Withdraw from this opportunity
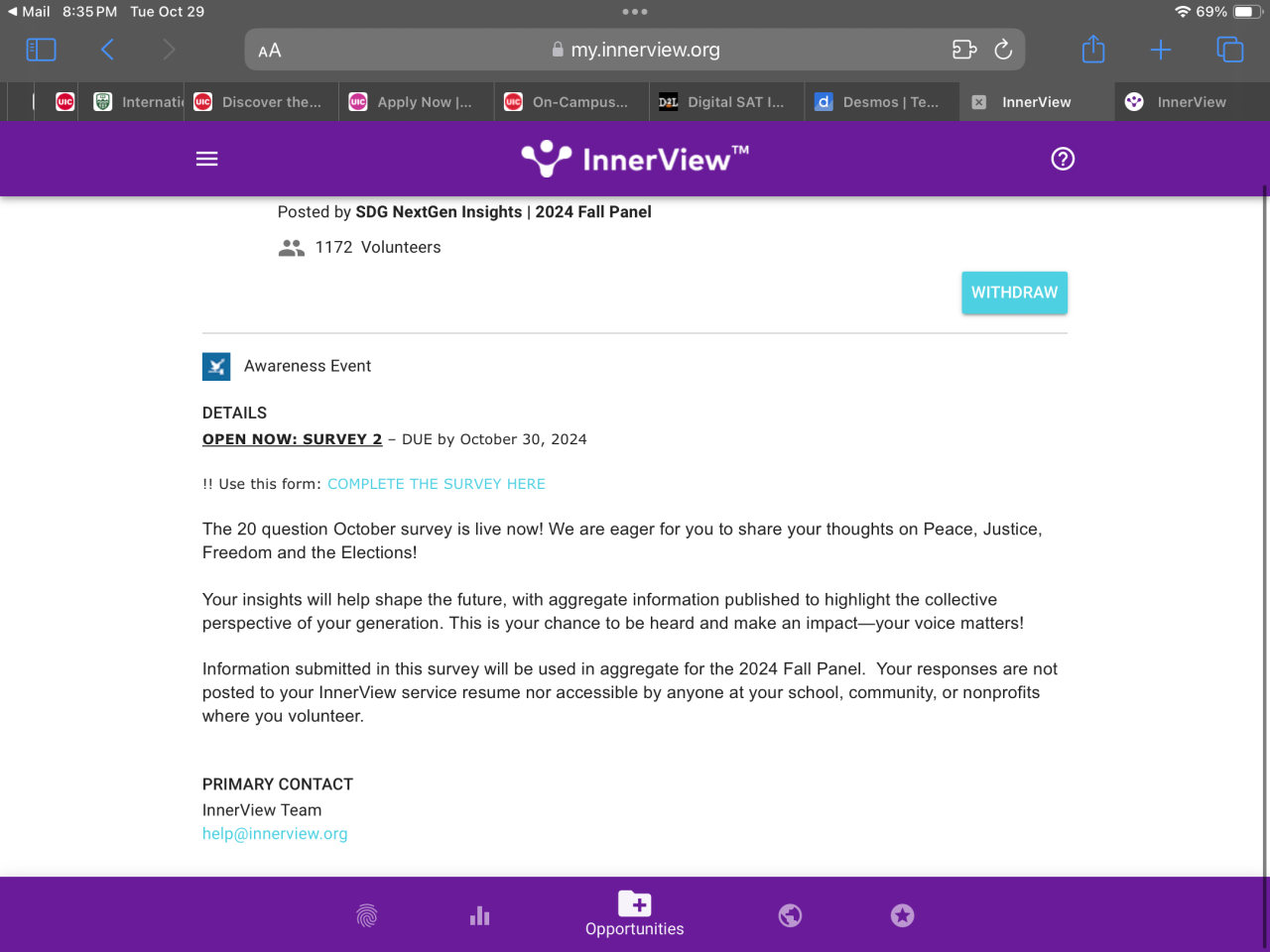The height and width of the screenshot is (952, 1270). (1014, 293)
